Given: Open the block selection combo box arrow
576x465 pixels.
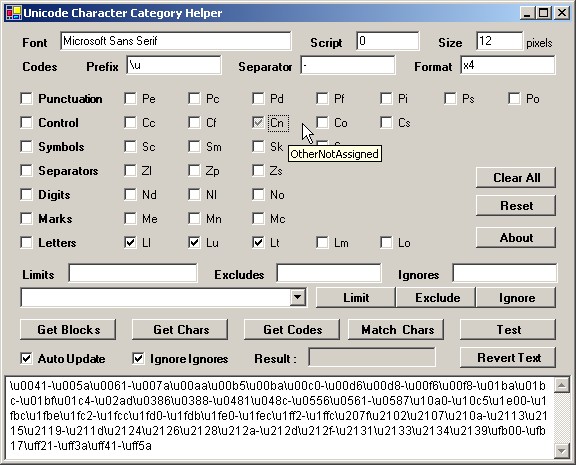Looking at the screenshot, I should pos(298,297).
